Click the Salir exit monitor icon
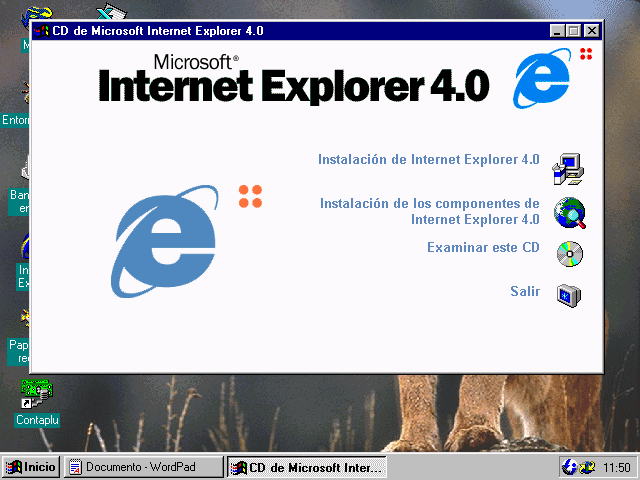The image size is (640, 480). [x=569, y=295]
